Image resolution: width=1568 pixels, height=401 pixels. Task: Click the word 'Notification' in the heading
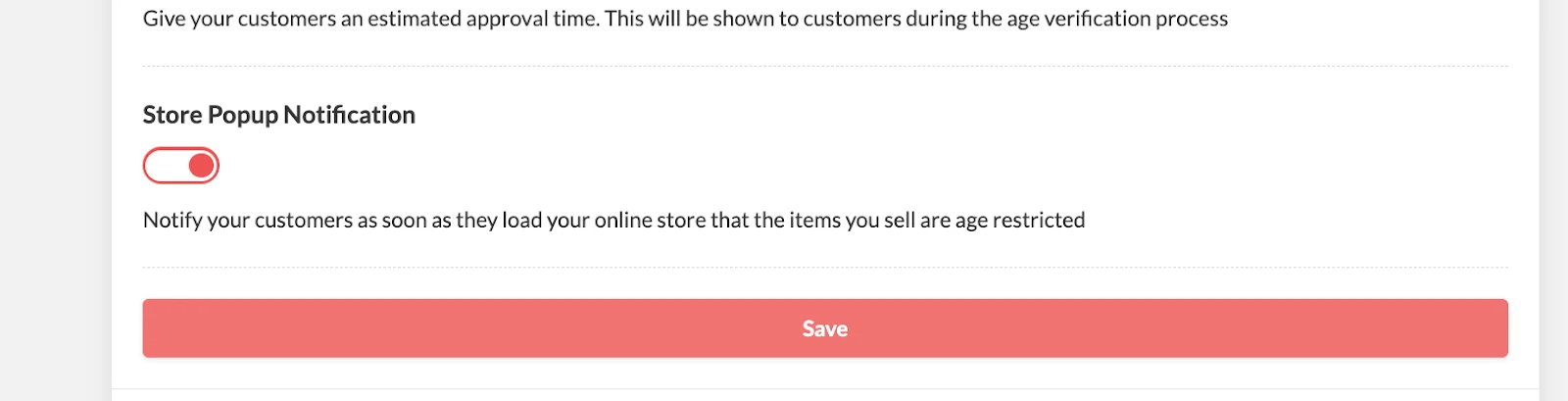click(x=350, y=115)
